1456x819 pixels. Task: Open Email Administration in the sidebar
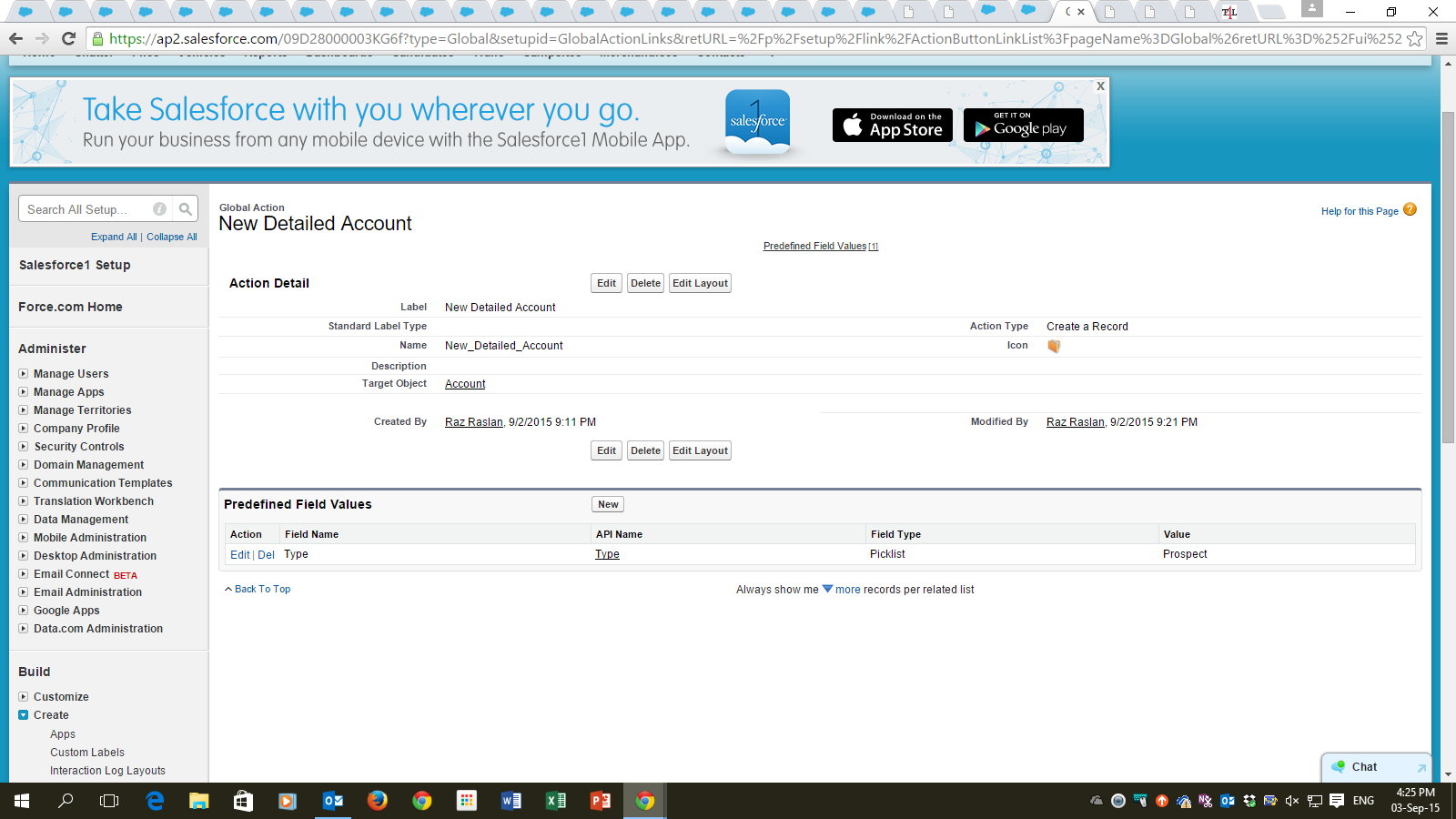click(87, 592)
